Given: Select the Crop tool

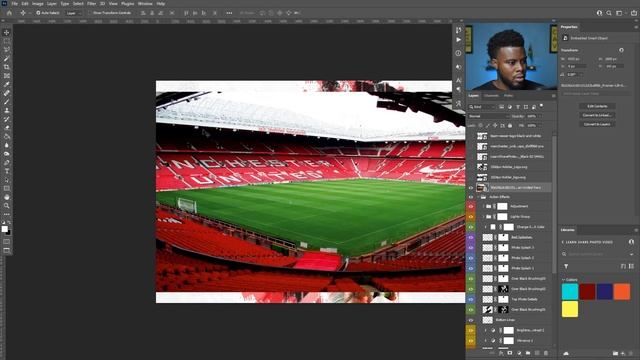Looking at the screenshot, I should click(7, 67).
